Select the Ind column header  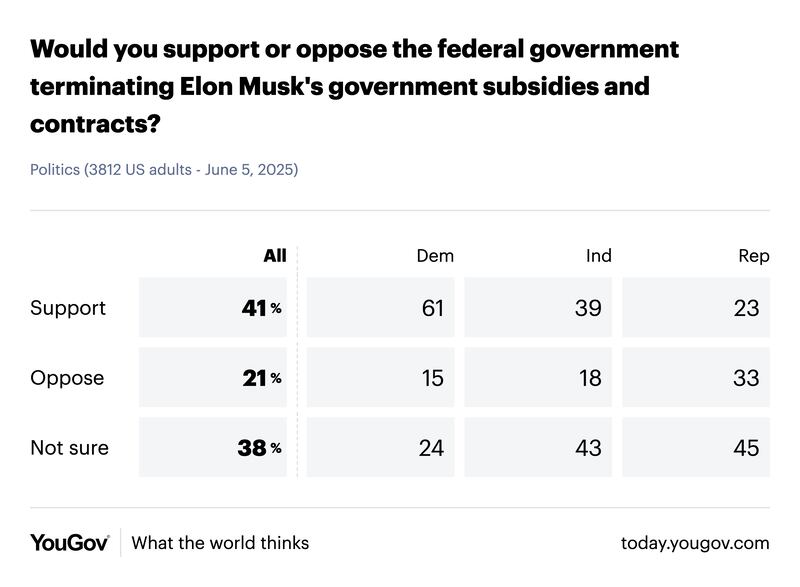599,256
